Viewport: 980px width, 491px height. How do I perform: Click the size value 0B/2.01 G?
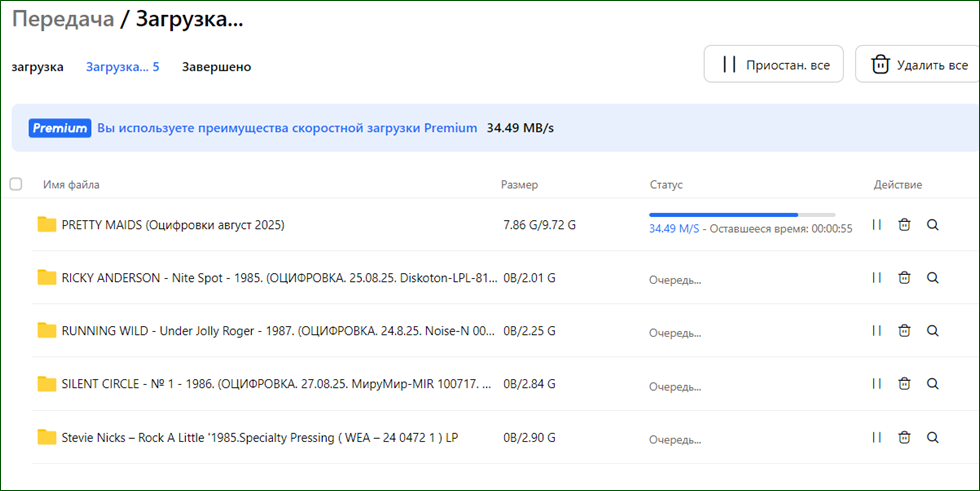529,278
